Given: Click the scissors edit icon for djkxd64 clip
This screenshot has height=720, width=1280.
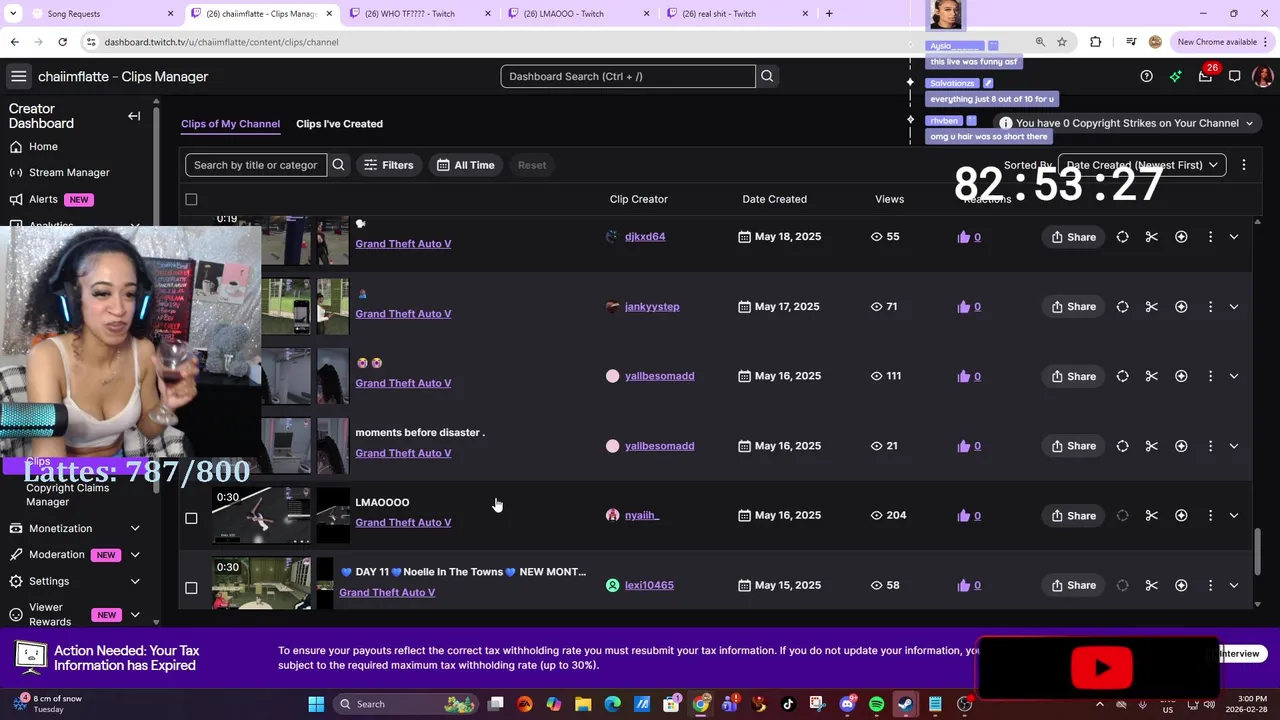Looking at the screenshot, I should tap(1151, 237).
